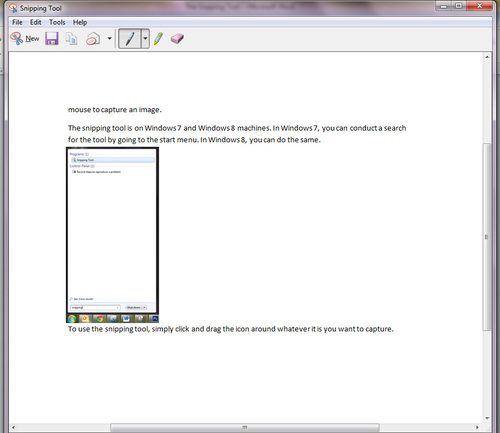Open the Edit menu

coord(36,22)
